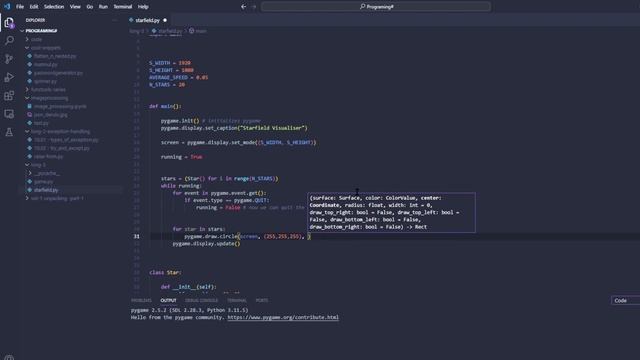This screenshot has width=640, height=360.
Task: Open test.py in the explorer
Action: point(41,123)
